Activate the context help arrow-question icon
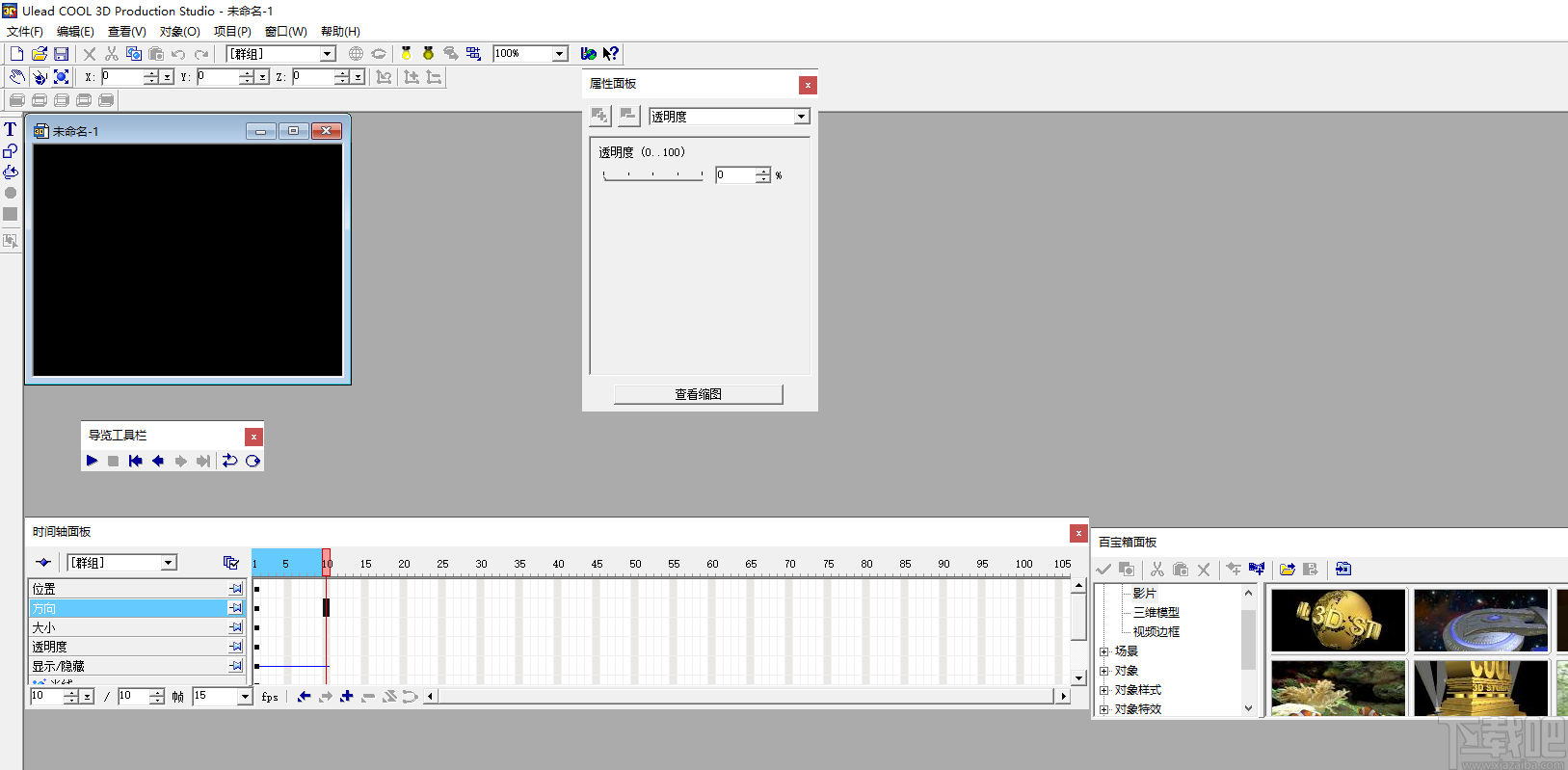The width and height of the screenshot is (1568, 770). 610,54
